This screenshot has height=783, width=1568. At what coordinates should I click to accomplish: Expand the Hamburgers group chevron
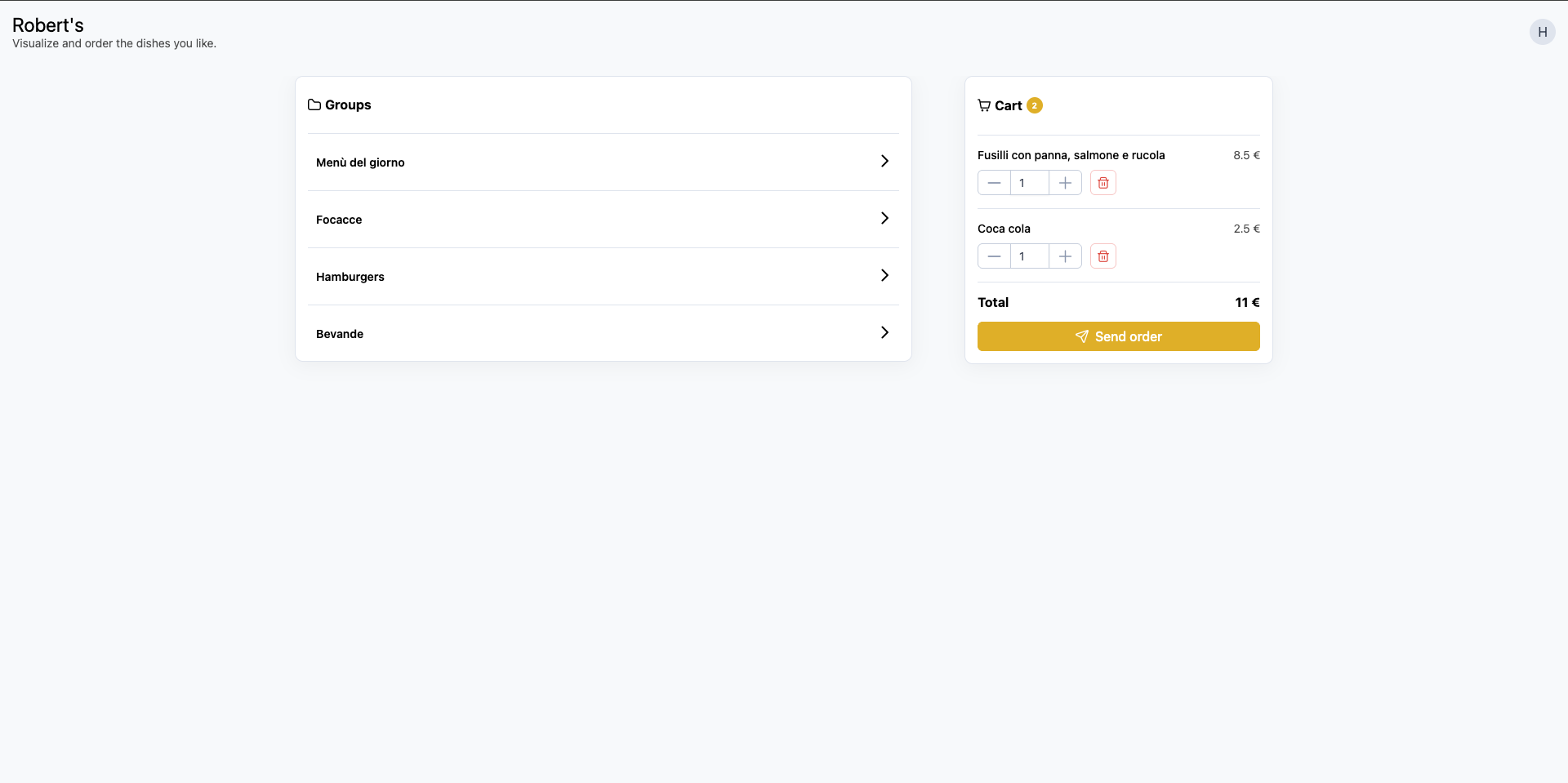pos(884,276)
